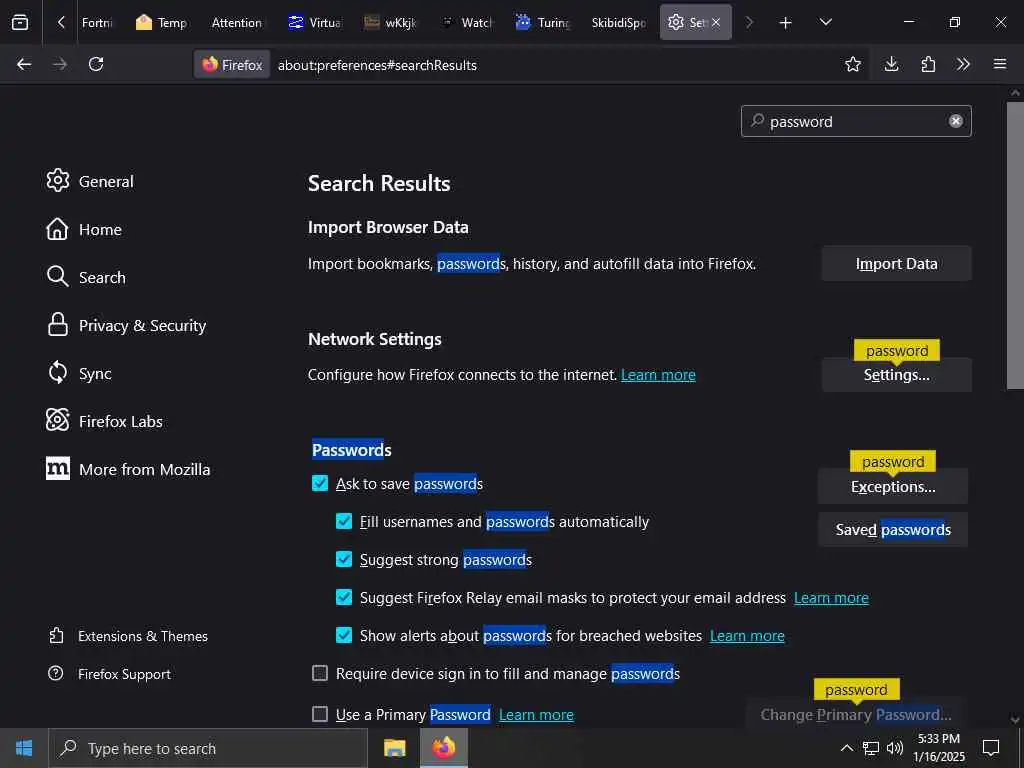1024x768 pixels.
Task: Switch to the Attention tab
Action: click(x=236, y=23)
